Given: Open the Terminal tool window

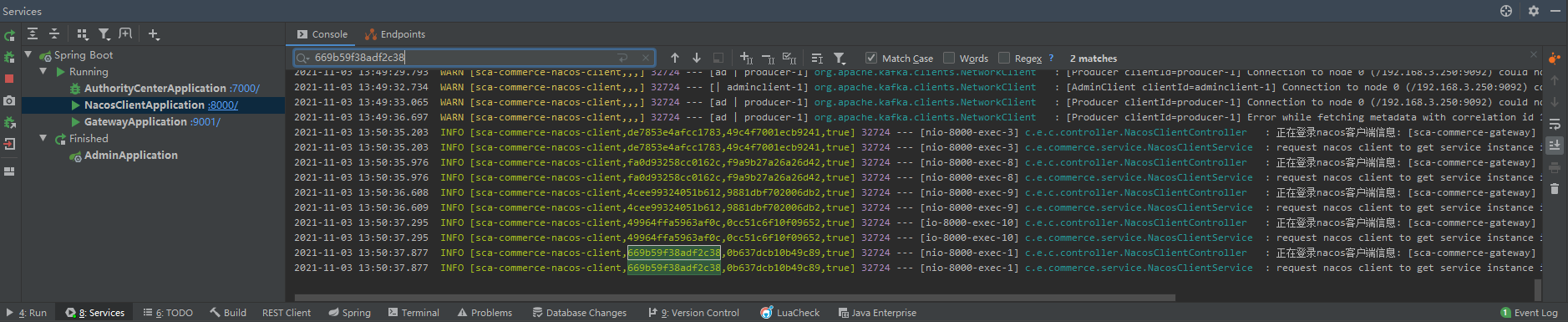Looking at the screenshot, I should pos(414,313).
